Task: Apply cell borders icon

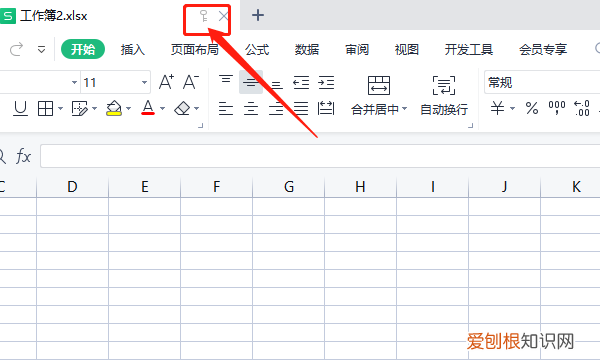Action: coord(45,108)
